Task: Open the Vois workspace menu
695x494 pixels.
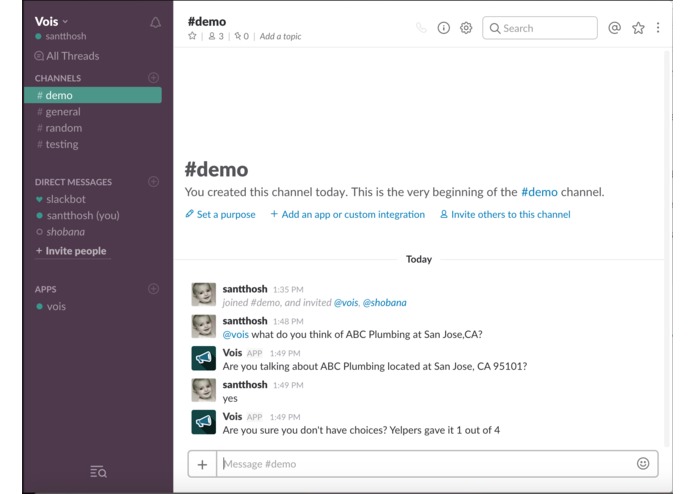Action: [51, 21]
